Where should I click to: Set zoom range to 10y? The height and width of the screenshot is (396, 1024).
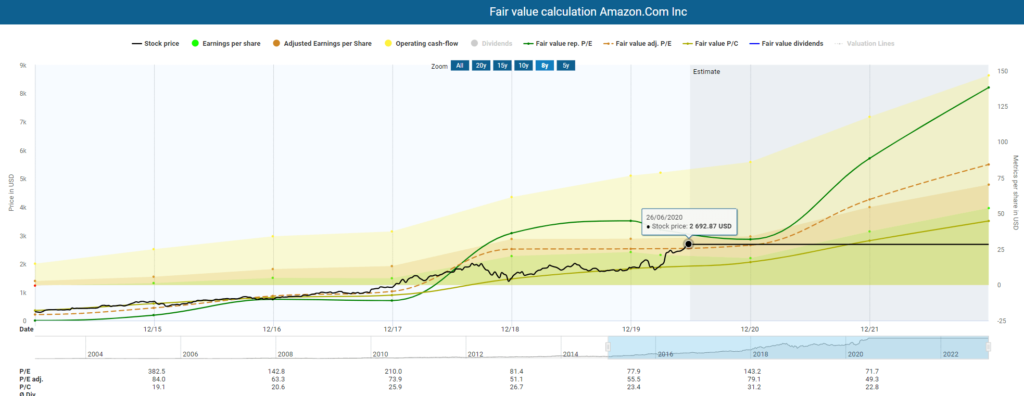[523, 66]
